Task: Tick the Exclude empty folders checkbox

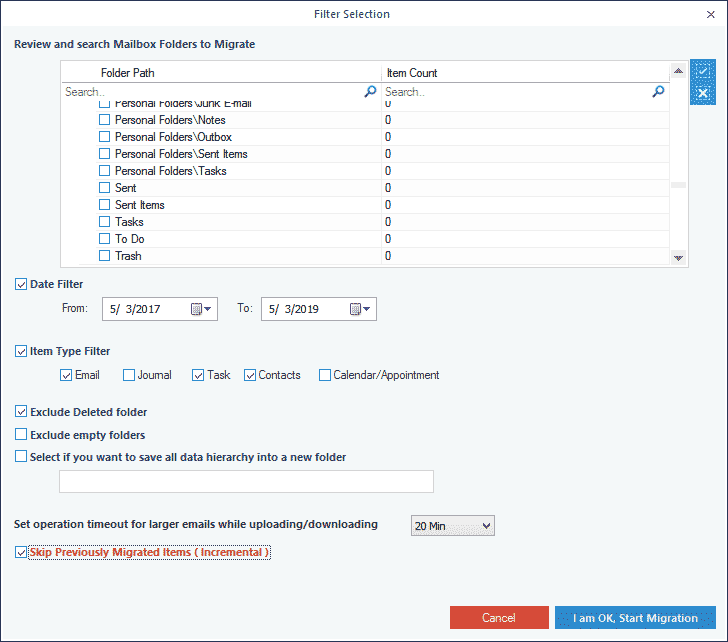Action: click(x=21, y=434)
